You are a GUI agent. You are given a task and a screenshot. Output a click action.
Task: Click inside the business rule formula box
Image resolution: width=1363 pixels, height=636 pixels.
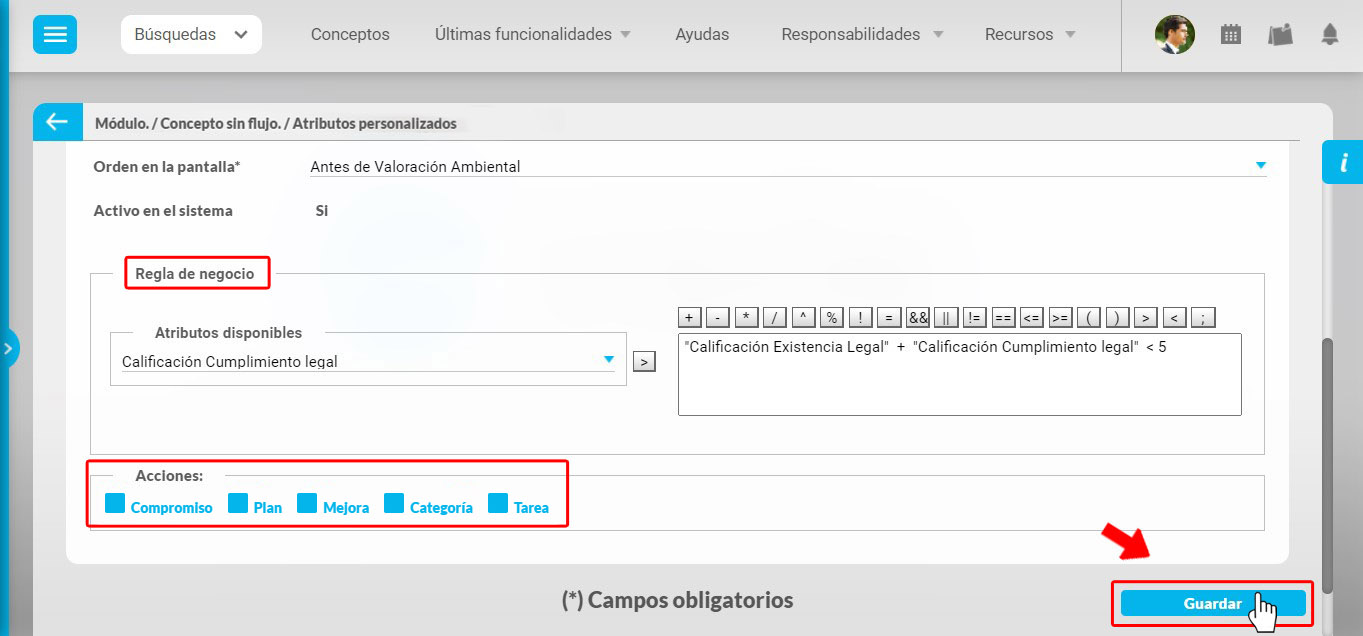(959, 385)
